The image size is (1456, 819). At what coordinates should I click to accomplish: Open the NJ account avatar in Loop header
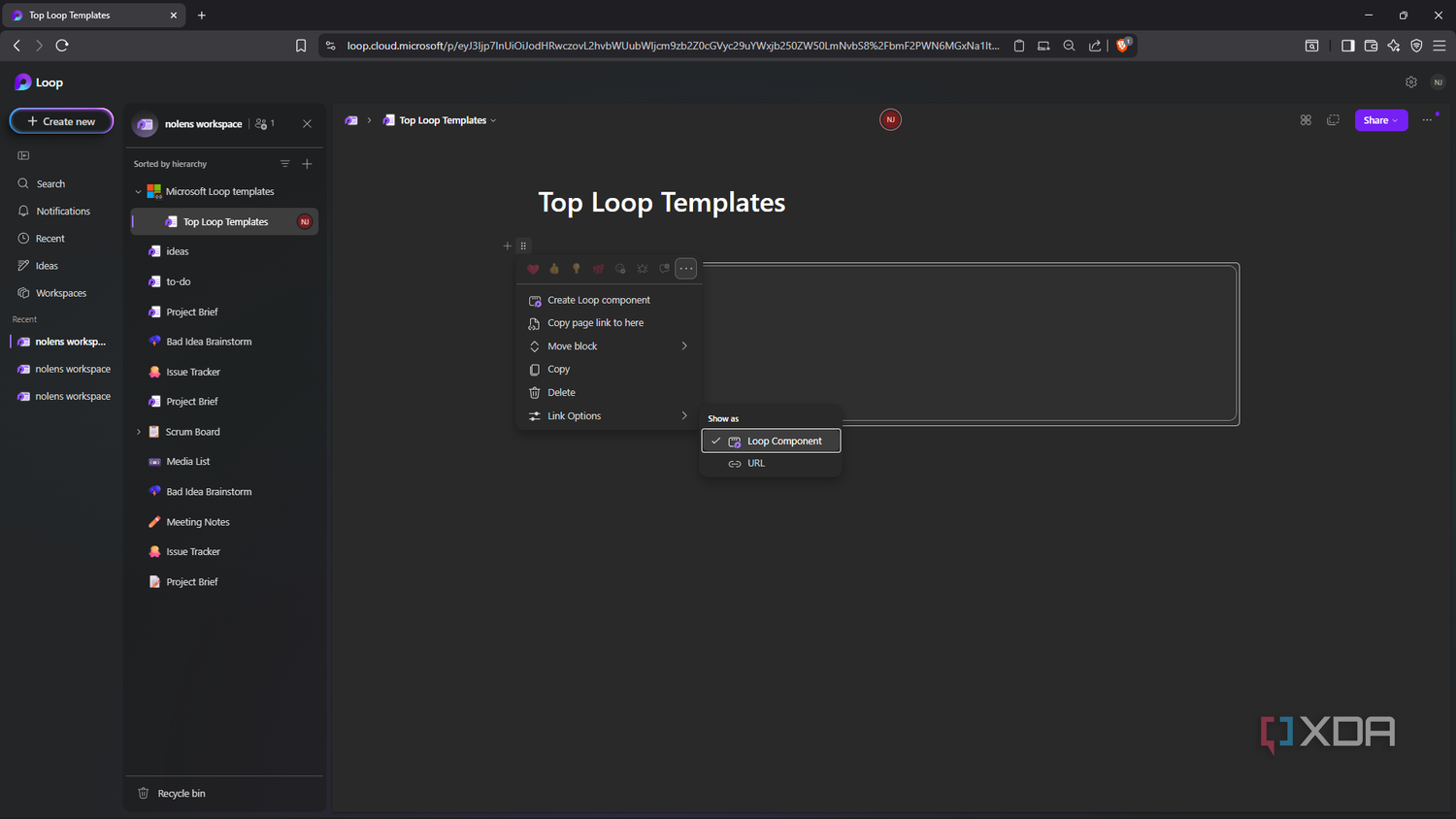[x=1439, y=82]
